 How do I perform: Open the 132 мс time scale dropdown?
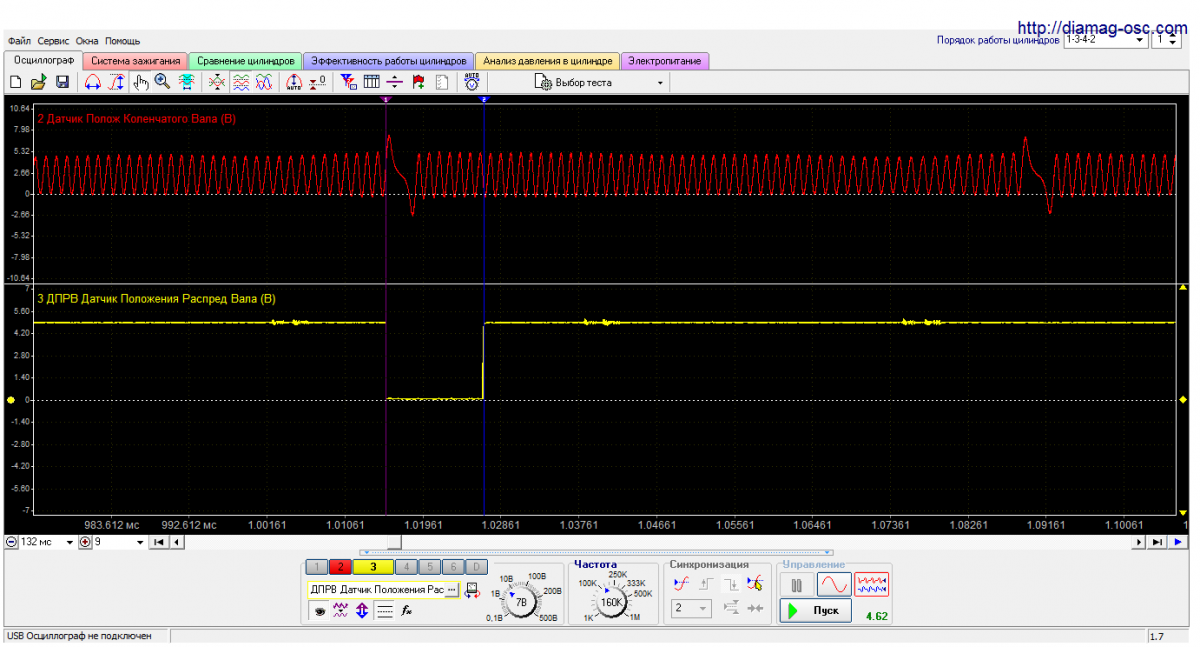tap(47, 542)
